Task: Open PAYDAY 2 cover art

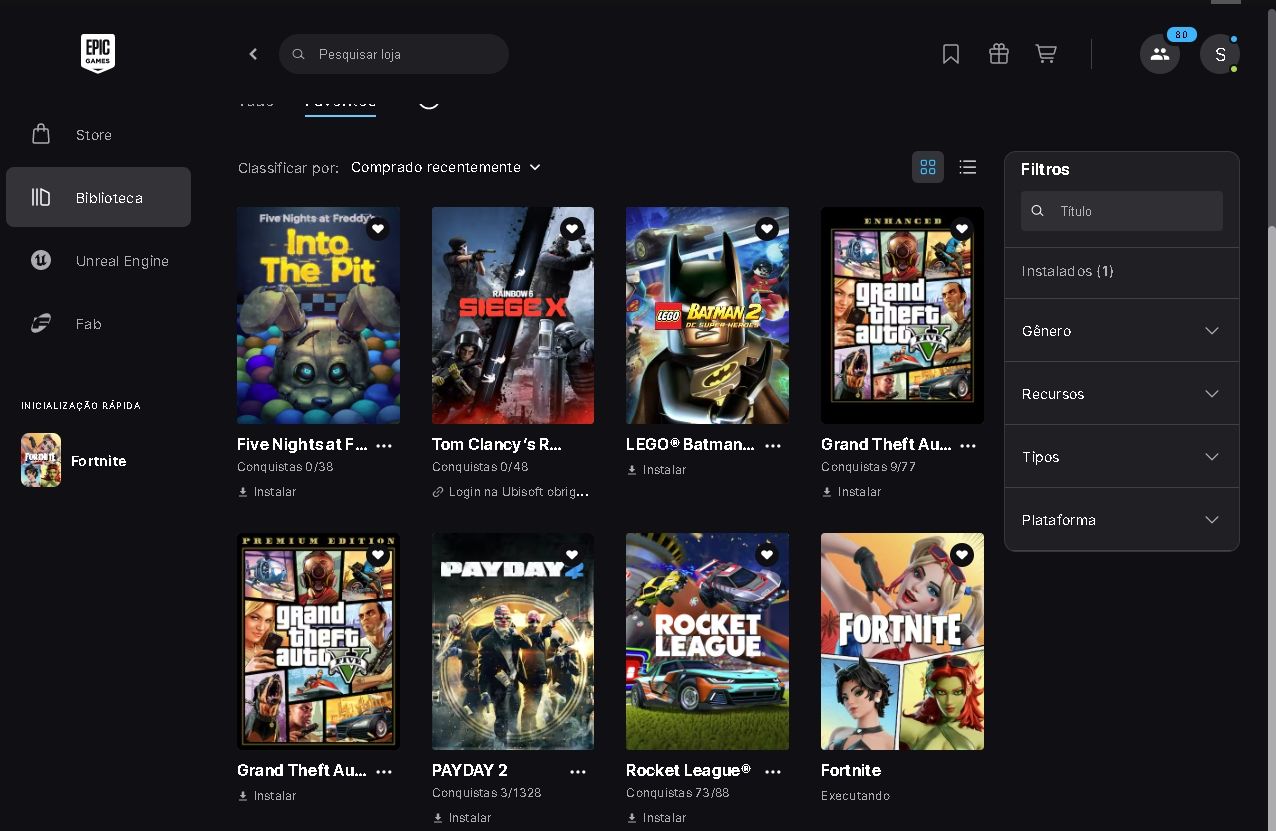Action: tap(513, 641)
